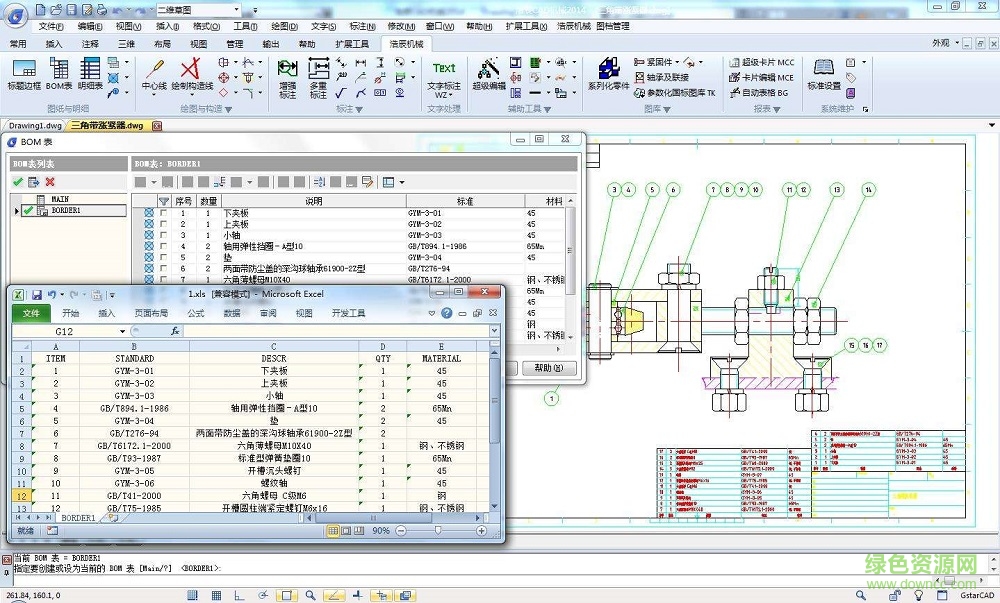Click the 增强标注 enhanced dimension icon
1000x603 pixels.
coord(287,75)
